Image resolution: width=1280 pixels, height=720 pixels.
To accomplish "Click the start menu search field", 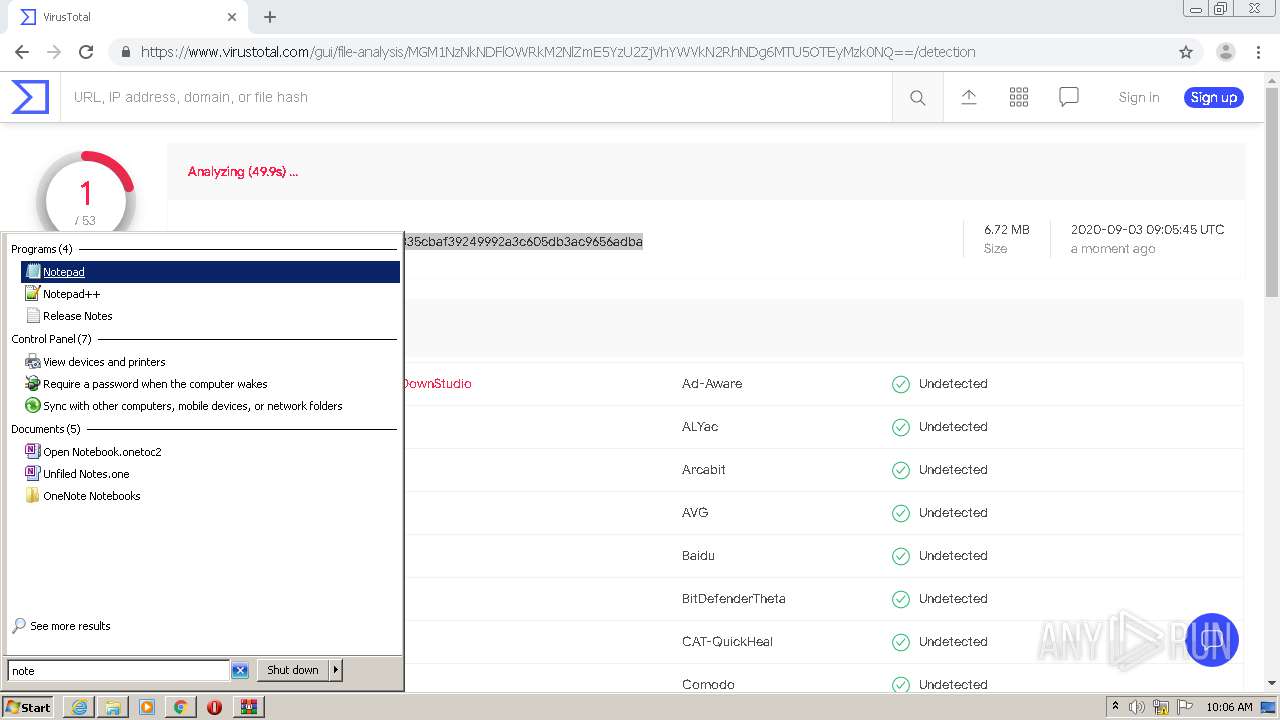I will [x=118, y=671].
